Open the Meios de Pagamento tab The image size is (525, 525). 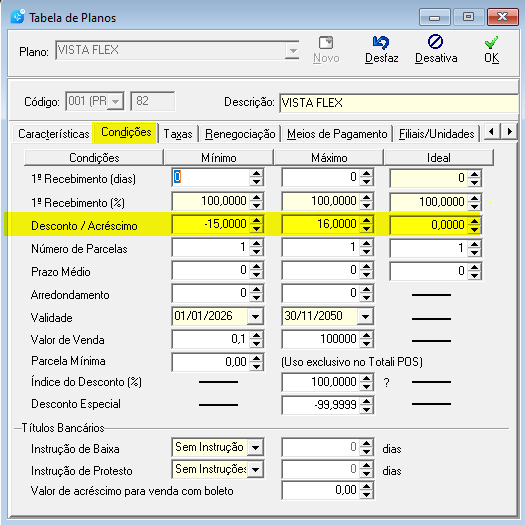pos(337,134)
